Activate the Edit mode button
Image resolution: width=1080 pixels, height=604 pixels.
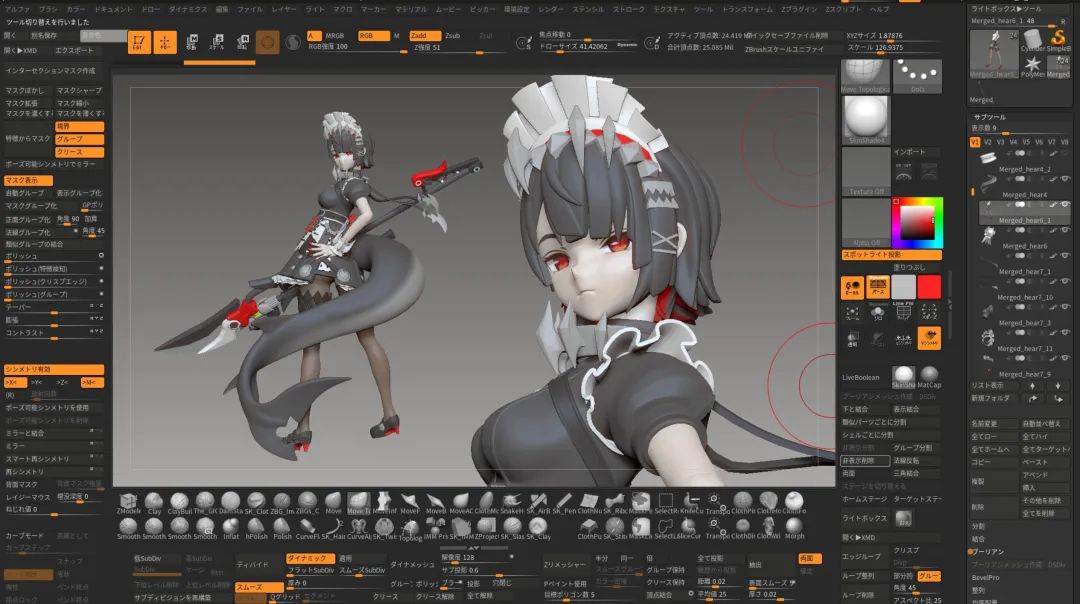(x=138, y=43)
